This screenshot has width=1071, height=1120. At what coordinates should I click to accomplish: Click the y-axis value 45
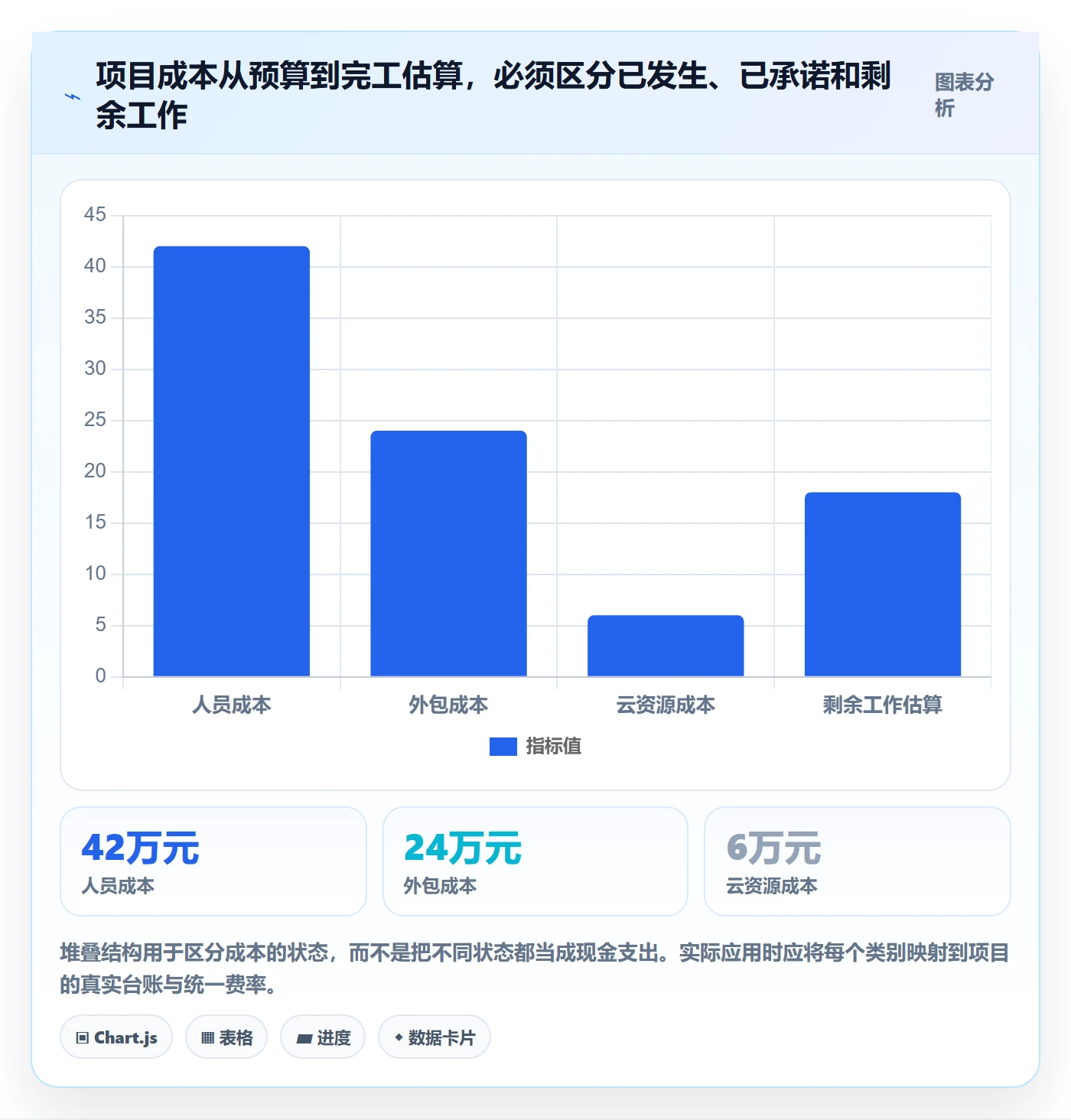[x=95, y=215]
